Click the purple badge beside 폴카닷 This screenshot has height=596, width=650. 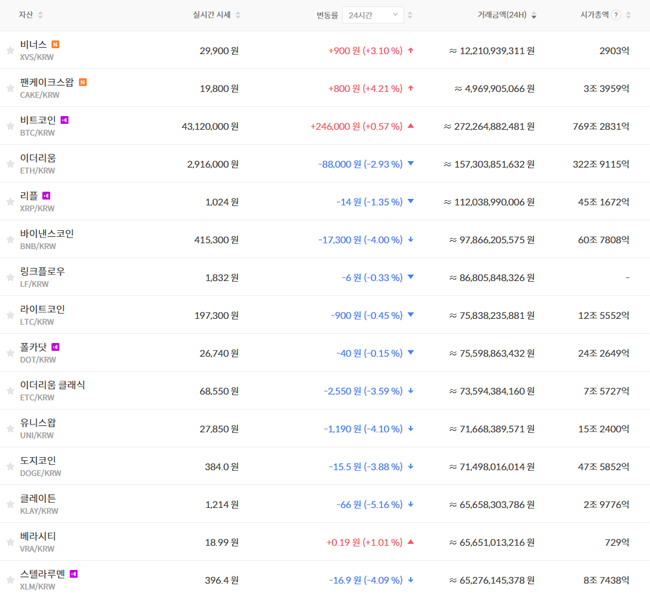(x=55, y=347)
